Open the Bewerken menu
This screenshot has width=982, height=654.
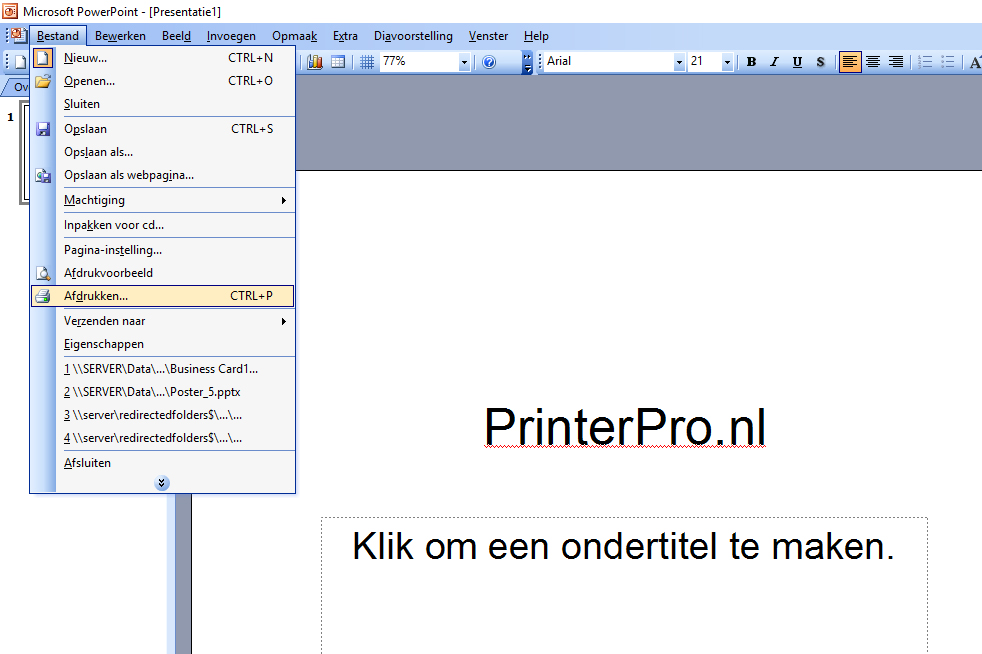120,36
